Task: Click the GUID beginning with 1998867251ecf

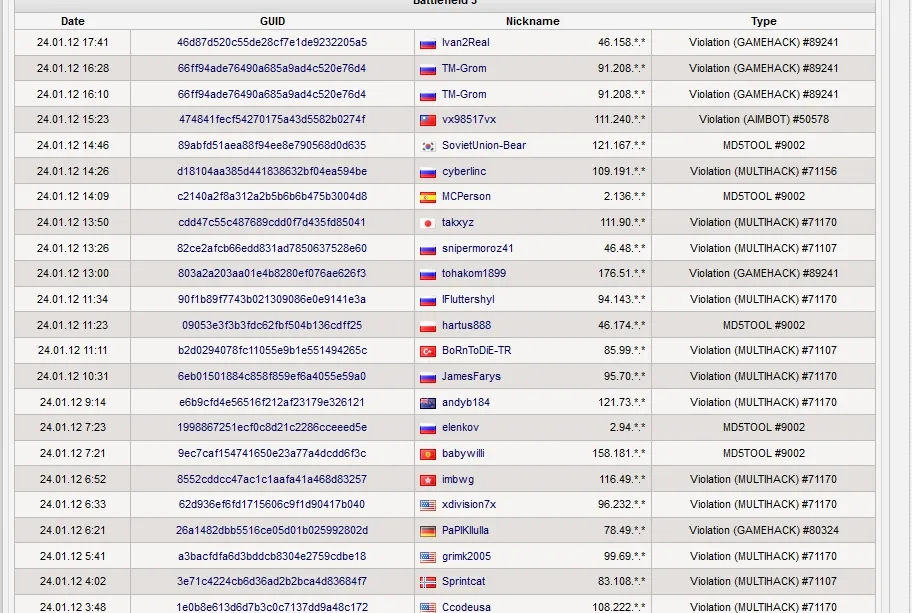Action: (x=272, y=428)
